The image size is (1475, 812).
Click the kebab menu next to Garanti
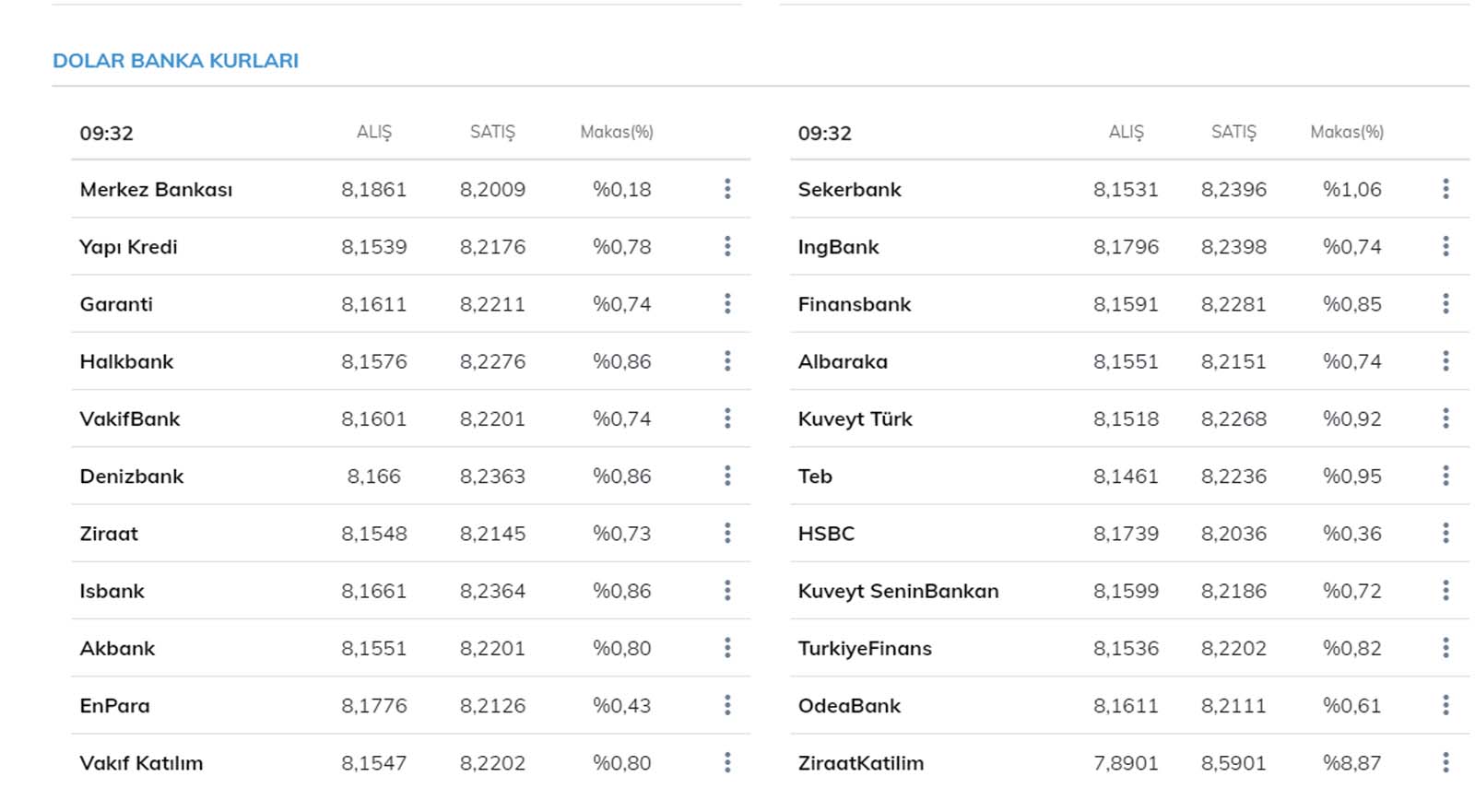pos(727,304)
